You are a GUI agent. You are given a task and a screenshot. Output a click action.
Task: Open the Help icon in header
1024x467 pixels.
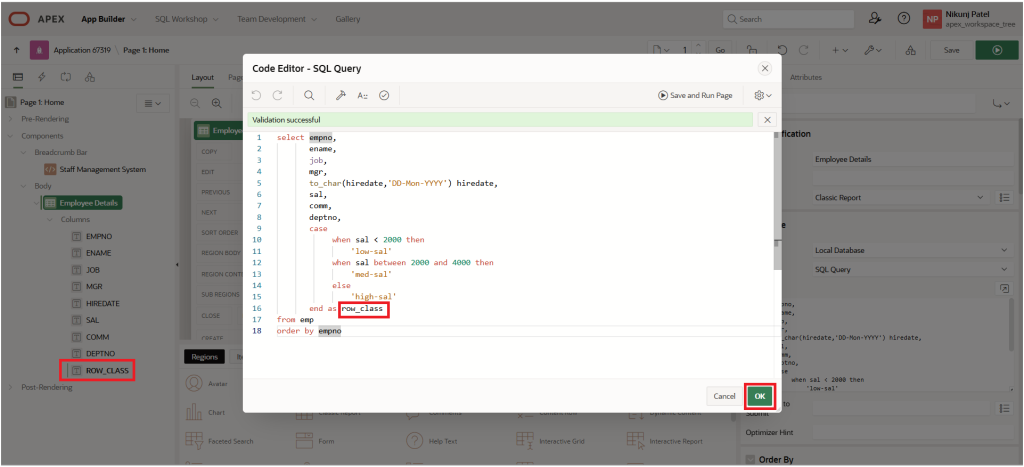coord(903,19)
